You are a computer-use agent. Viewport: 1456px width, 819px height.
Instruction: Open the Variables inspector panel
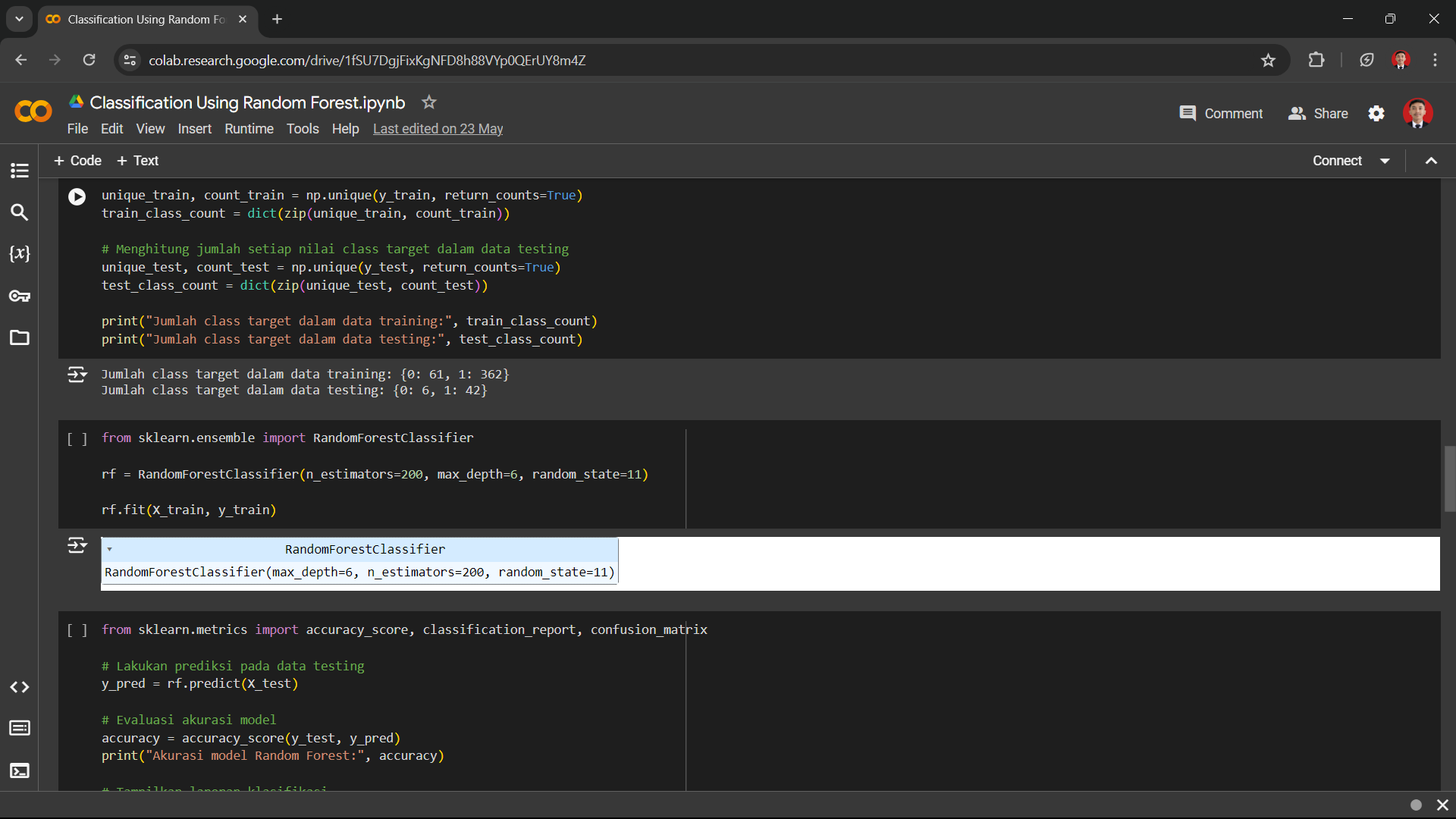click(20, 254)
